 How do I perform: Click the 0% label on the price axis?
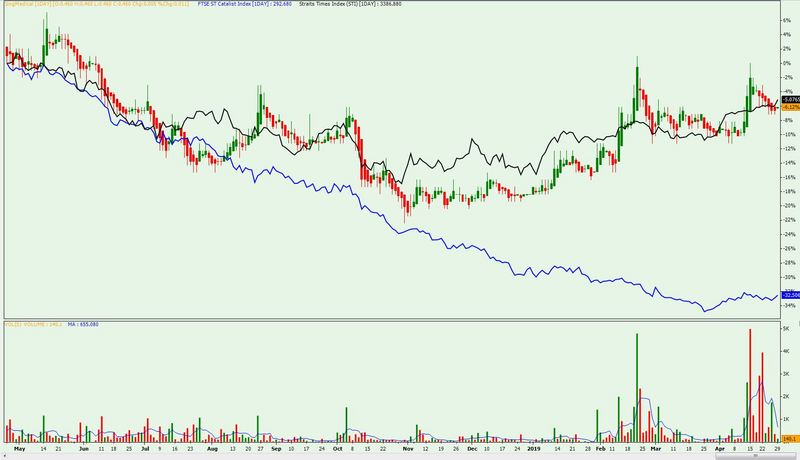click(x=786, y=63)
